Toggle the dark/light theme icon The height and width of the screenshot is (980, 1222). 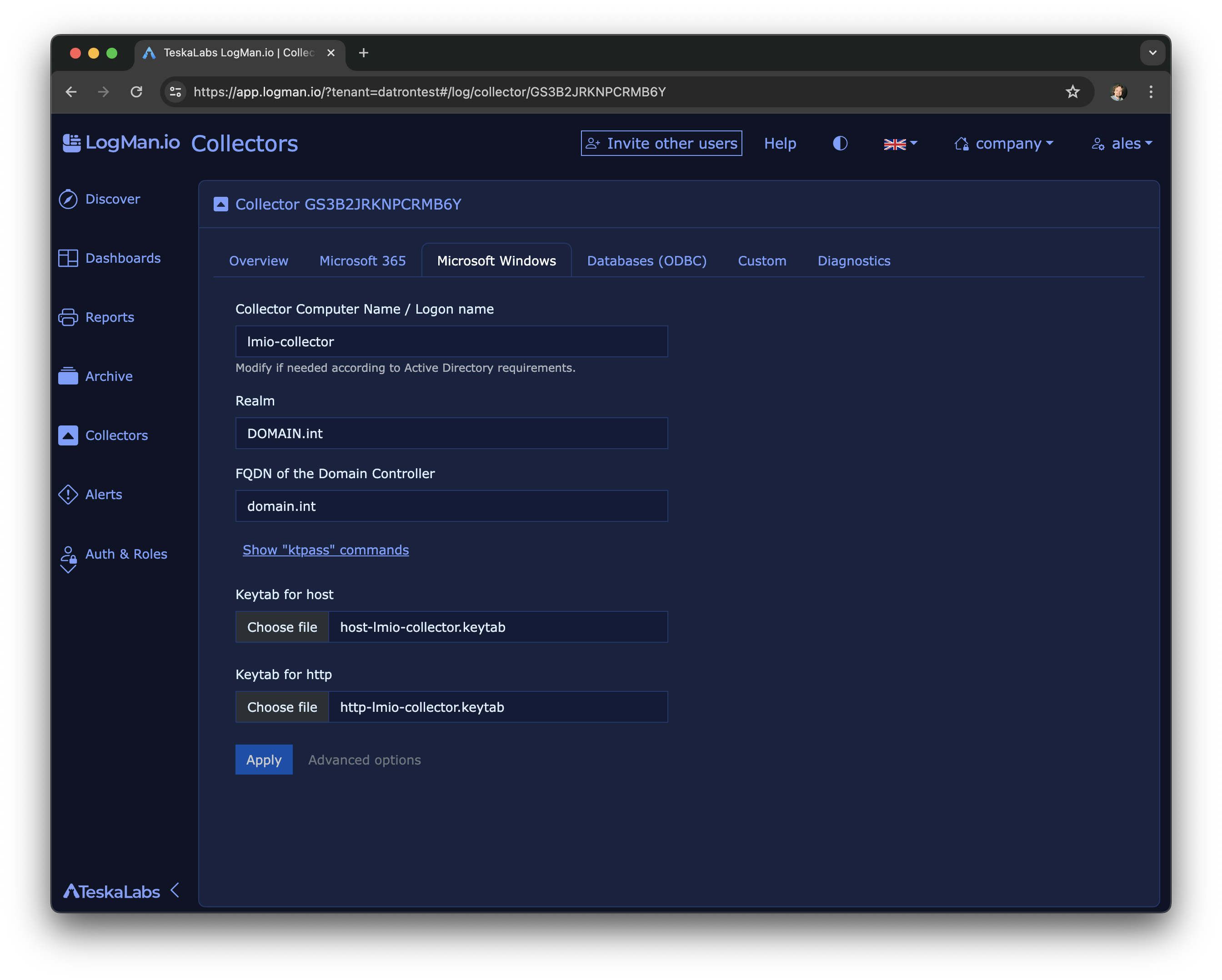coord(840,143)
